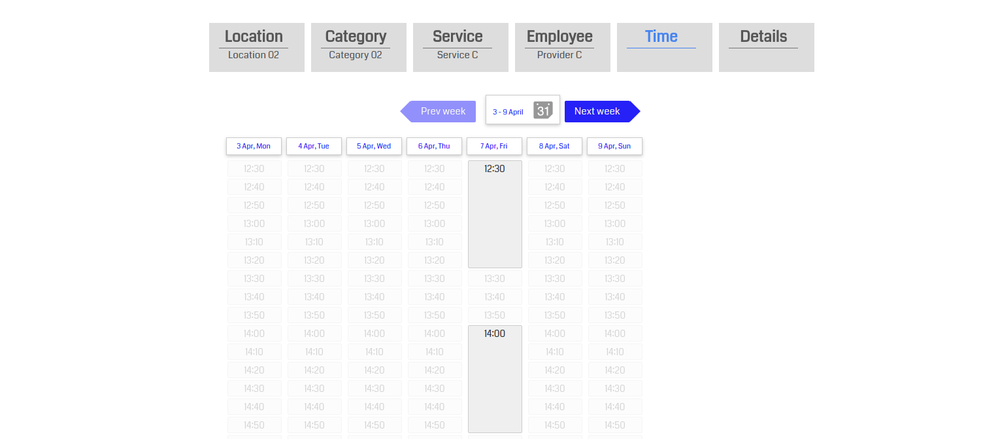Open the Category step tab
Image resolution: width=1000 pixels, height=439 pixels.
tap(358, 47)
